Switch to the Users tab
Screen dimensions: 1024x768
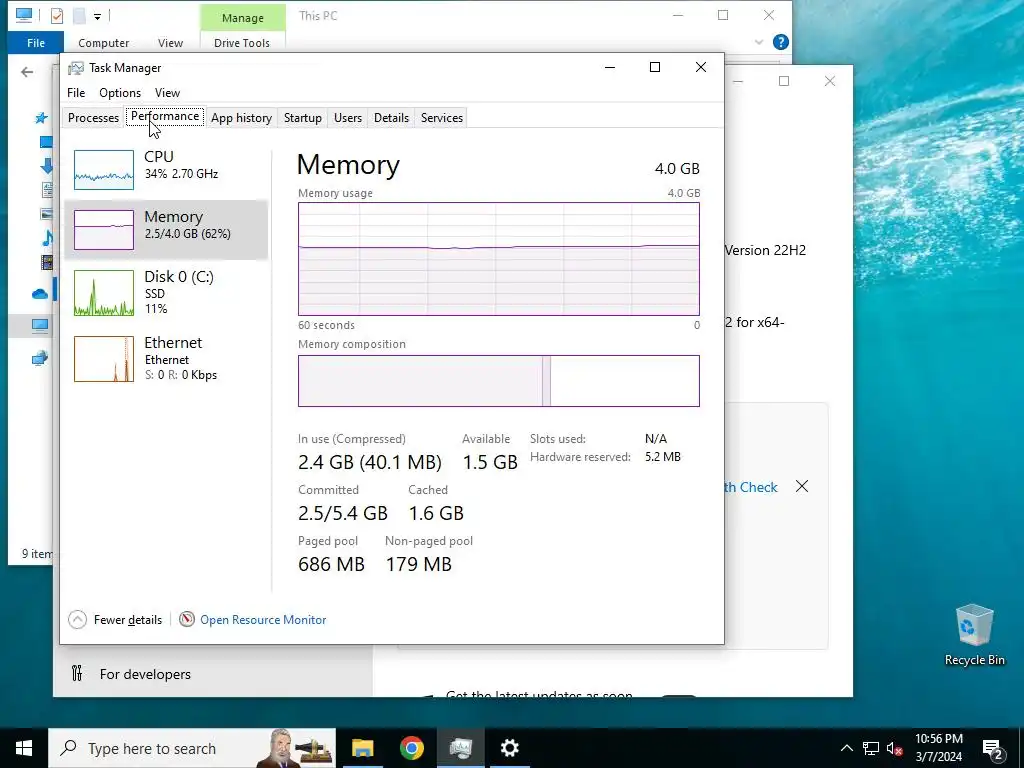347,118
